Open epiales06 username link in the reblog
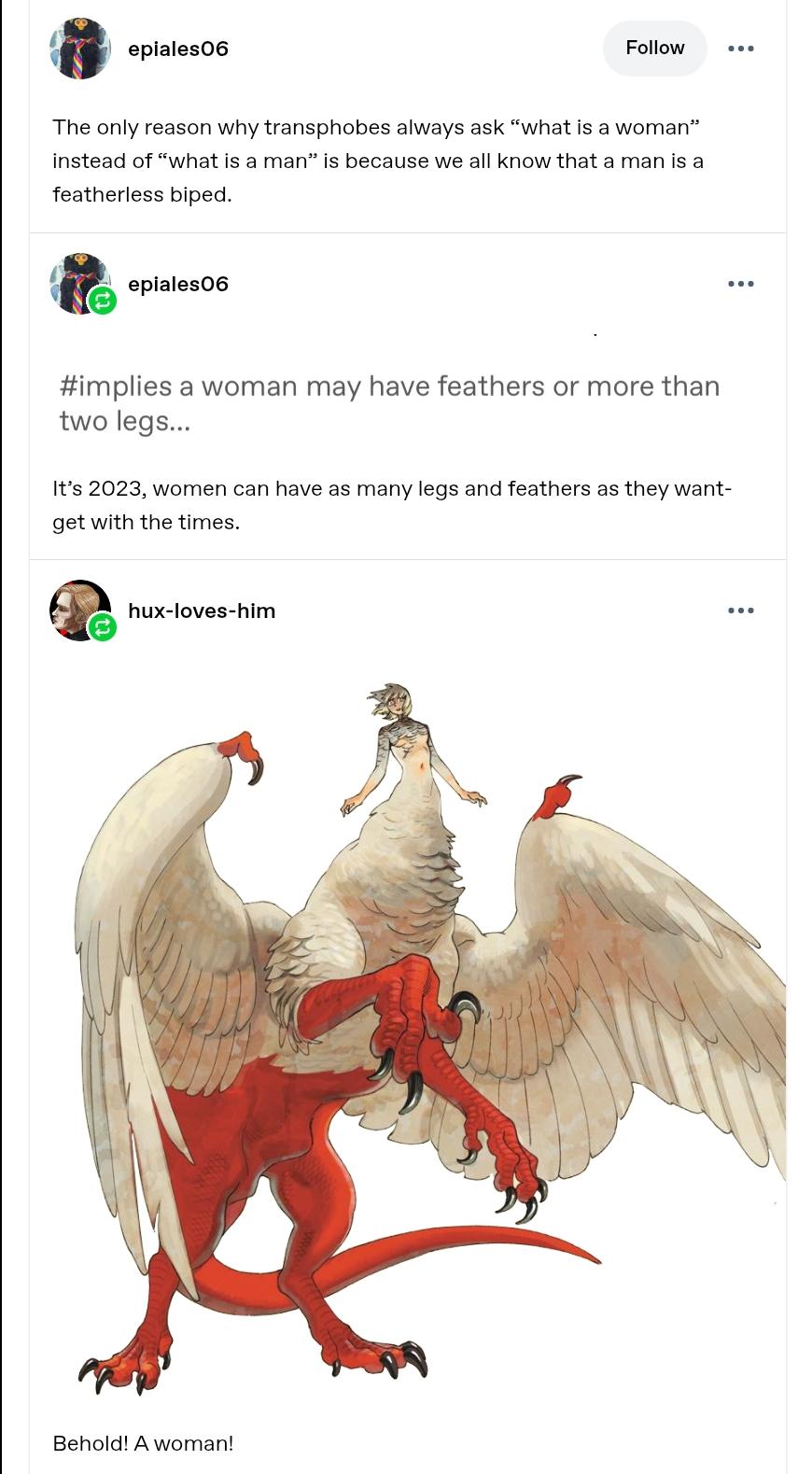Viewport: 812px width, 1474px height. click(x=177, y=284)
